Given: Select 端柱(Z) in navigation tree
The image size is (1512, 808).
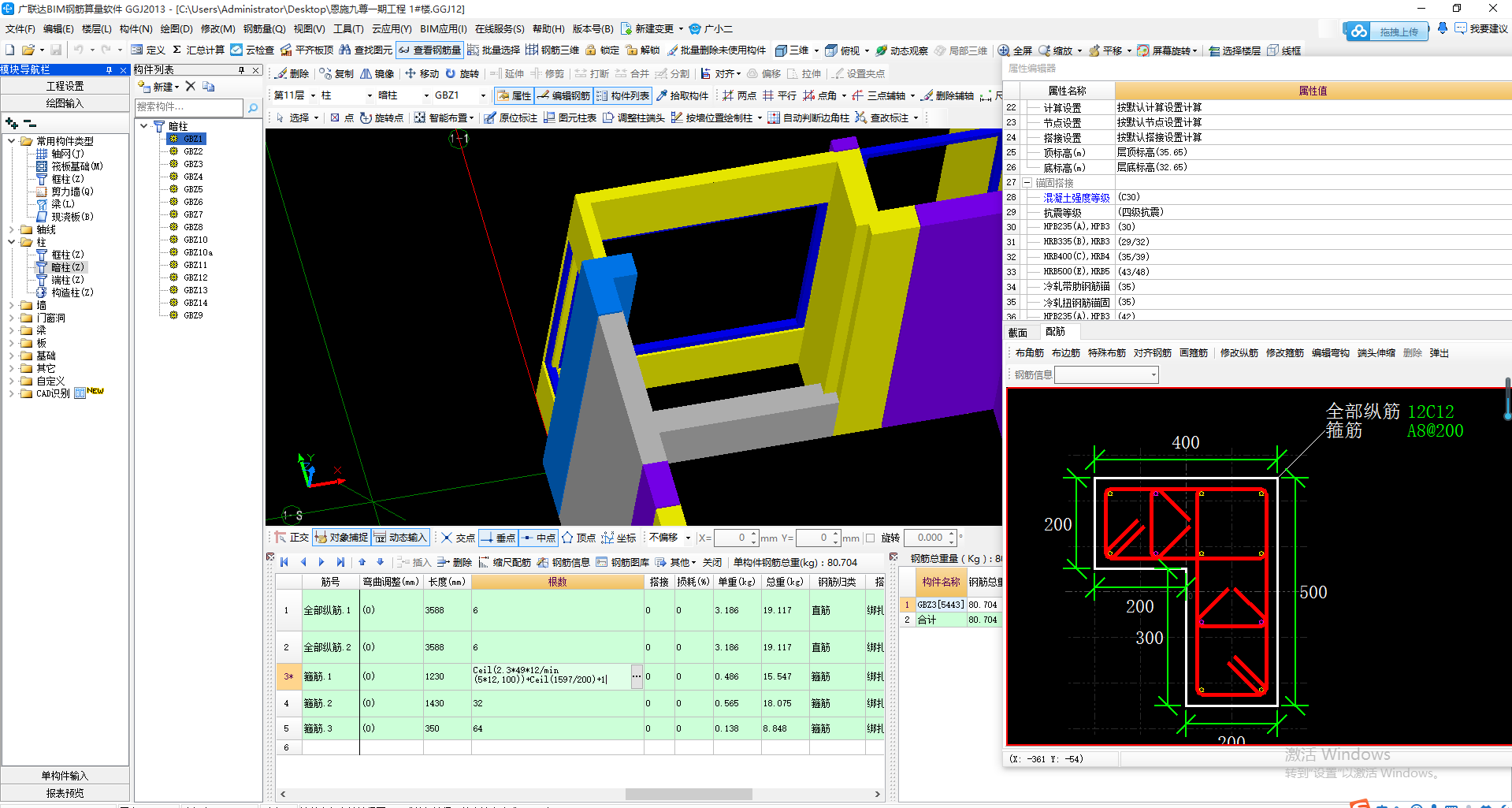Looking at the screenshot, I should [67, 280].
